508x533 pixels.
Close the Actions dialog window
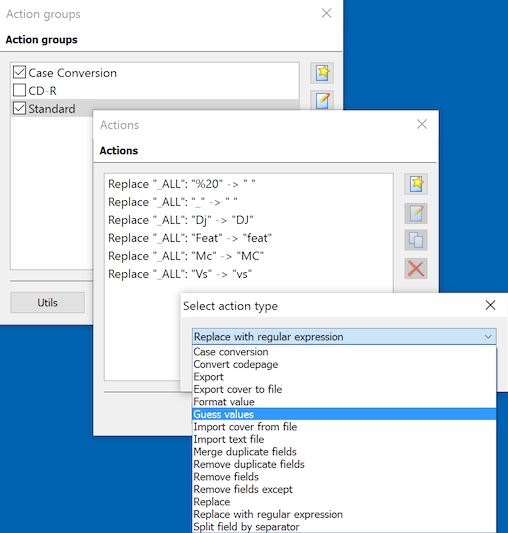pos(422,124)
